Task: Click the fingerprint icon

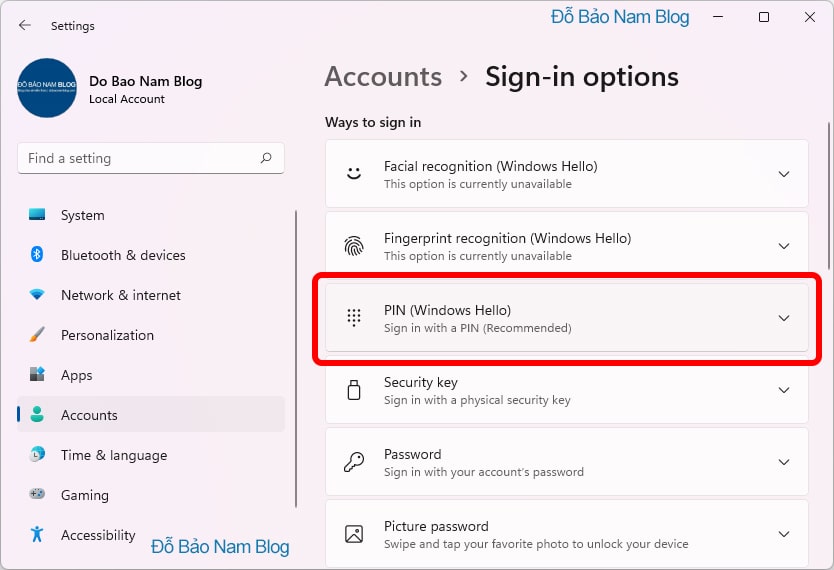Action: (x=354, y=246)
